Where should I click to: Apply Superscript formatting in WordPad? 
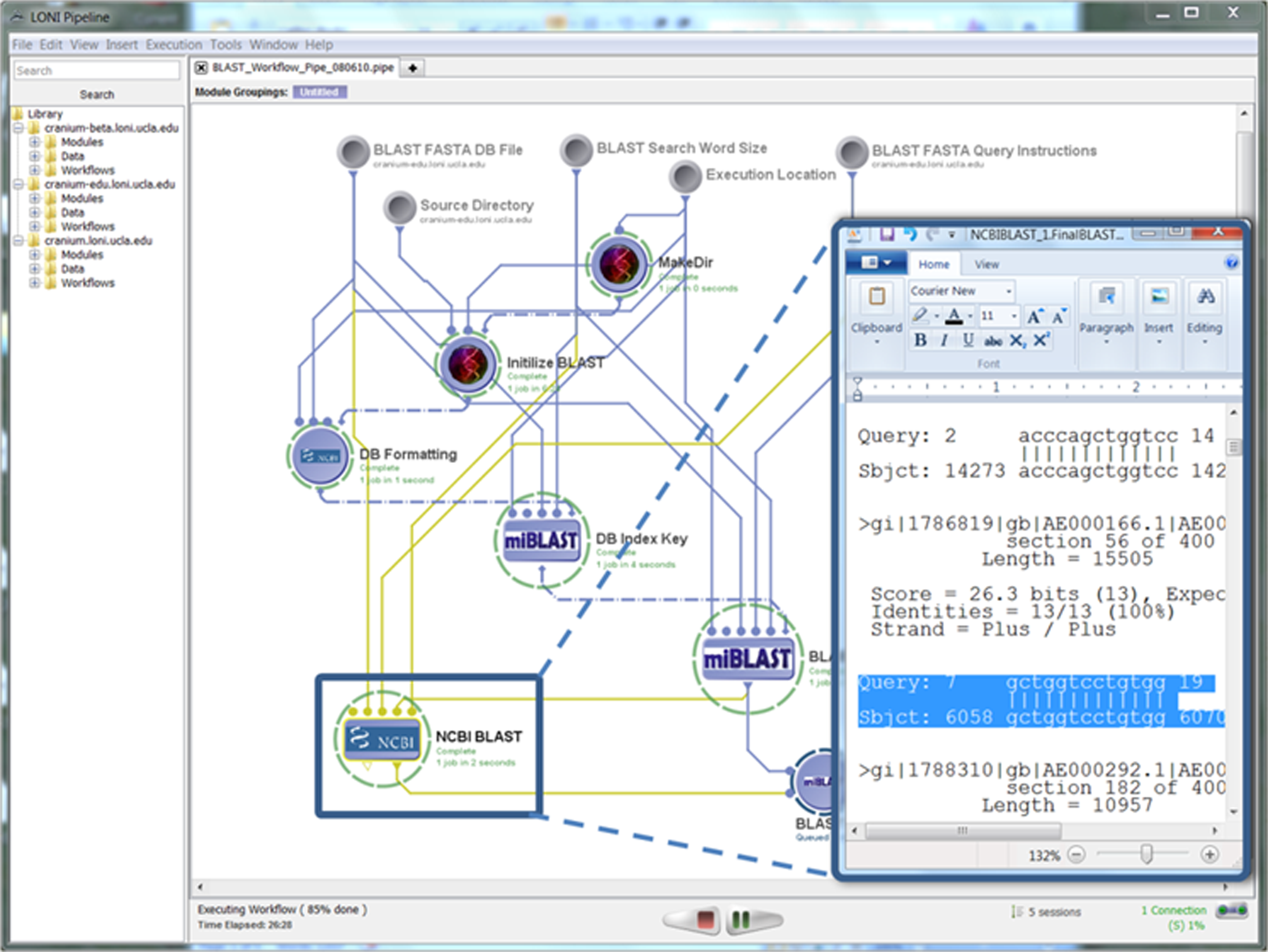pos(1041,340)
